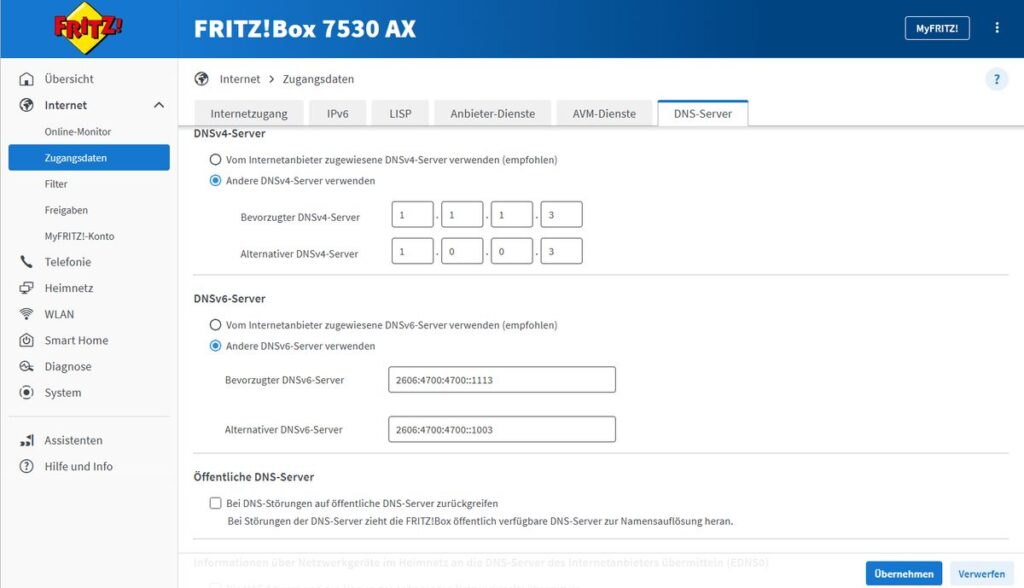The height and width of the screenshot is (588, 1024).
Task: Select Andere DNSv6-Server verwenden option
Action: click(215, 346)
